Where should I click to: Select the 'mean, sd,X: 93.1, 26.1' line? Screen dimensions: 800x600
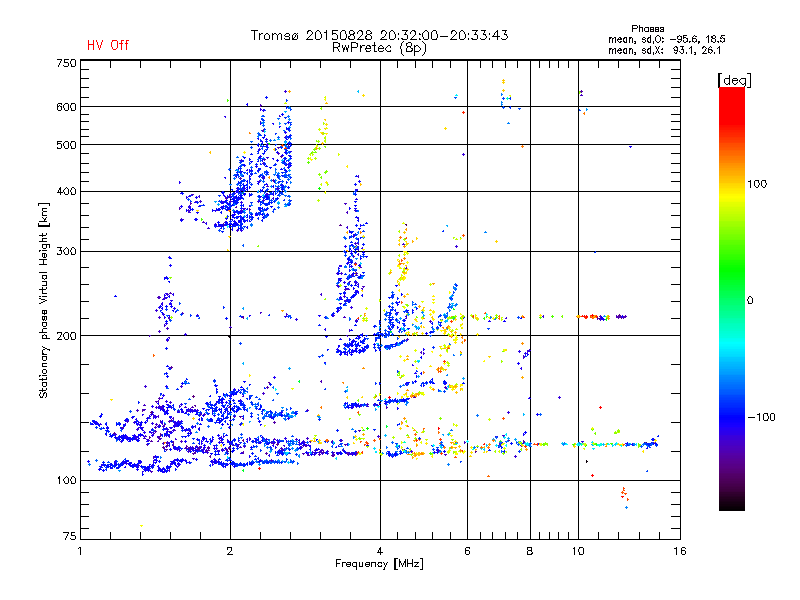(x=664, y=50)
